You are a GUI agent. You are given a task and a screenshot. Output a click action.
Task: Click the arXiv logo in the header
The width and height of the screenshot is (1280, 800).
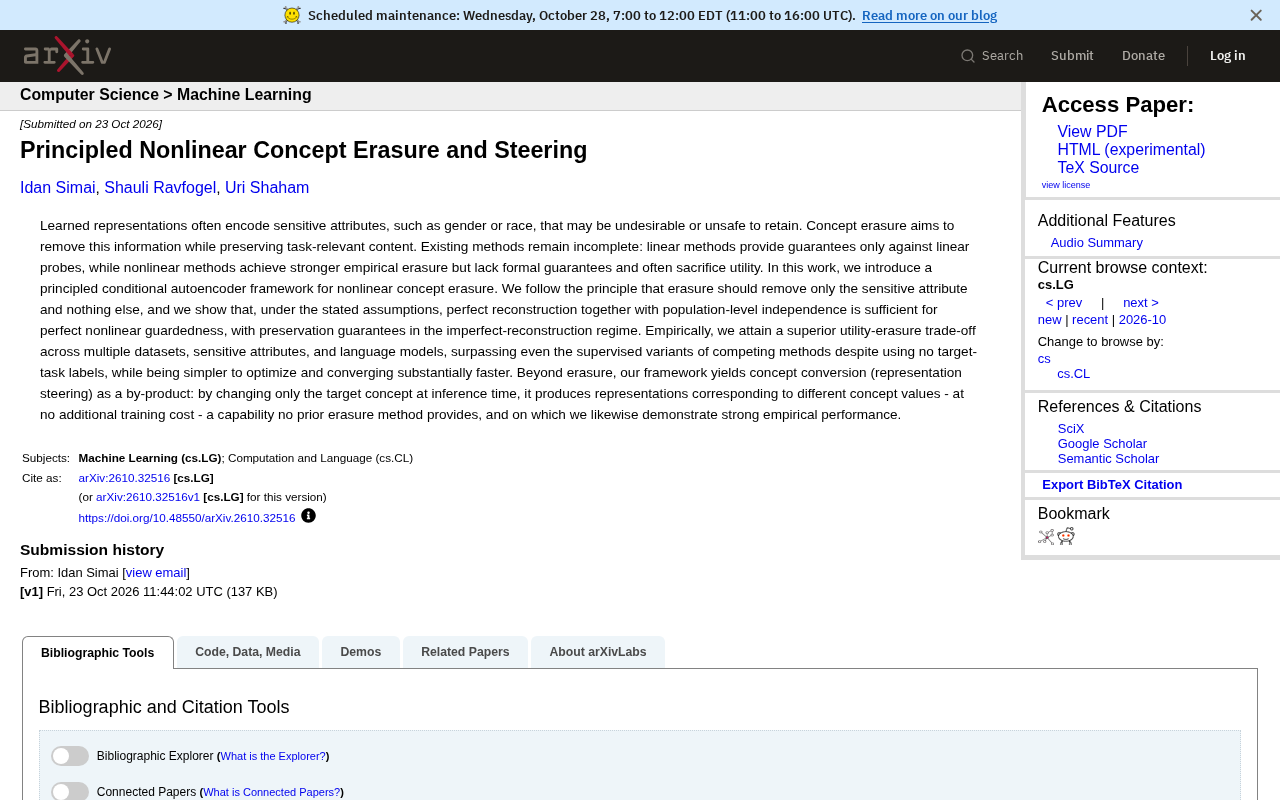tap(67, 56)
